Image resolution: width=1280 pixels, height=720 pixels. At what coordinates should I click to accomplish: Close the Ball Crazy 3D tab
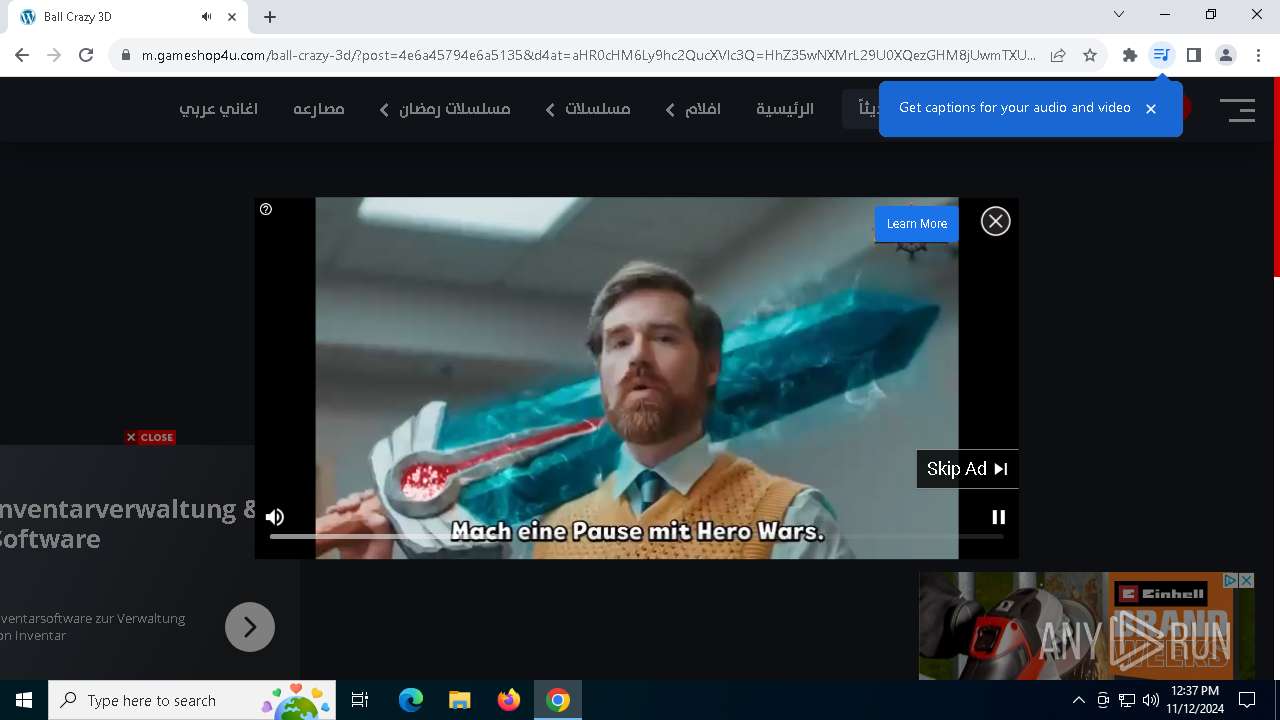coord(232,17)
